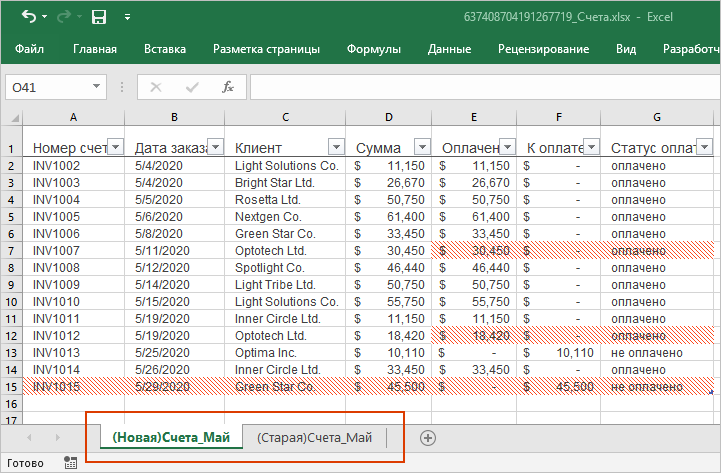721x473 pixels.
Task: Click the formula bar input field
Action: [x=480, y=88]
